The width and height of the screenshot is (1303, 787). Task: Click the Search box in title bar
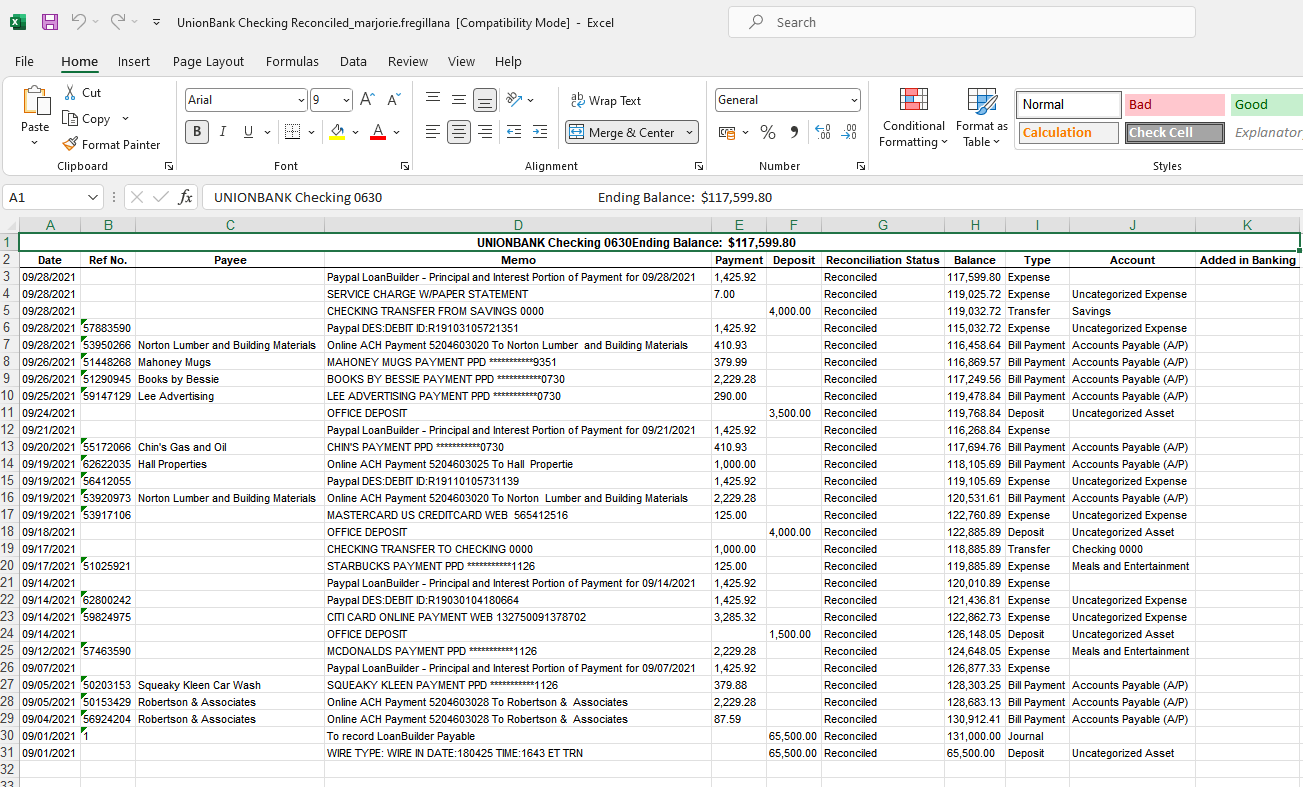pos(961,22)
